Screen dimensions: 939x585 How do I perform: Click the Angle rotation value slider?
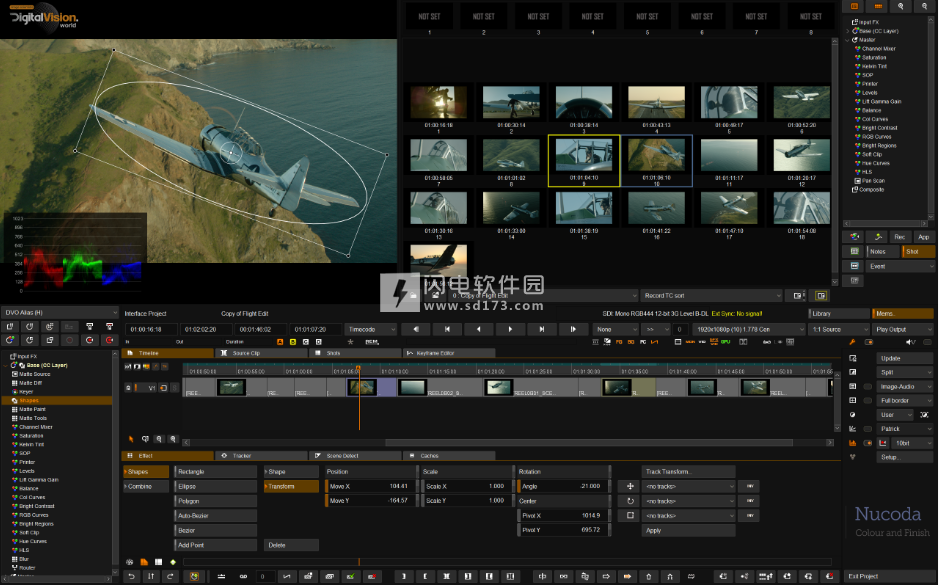564,486
